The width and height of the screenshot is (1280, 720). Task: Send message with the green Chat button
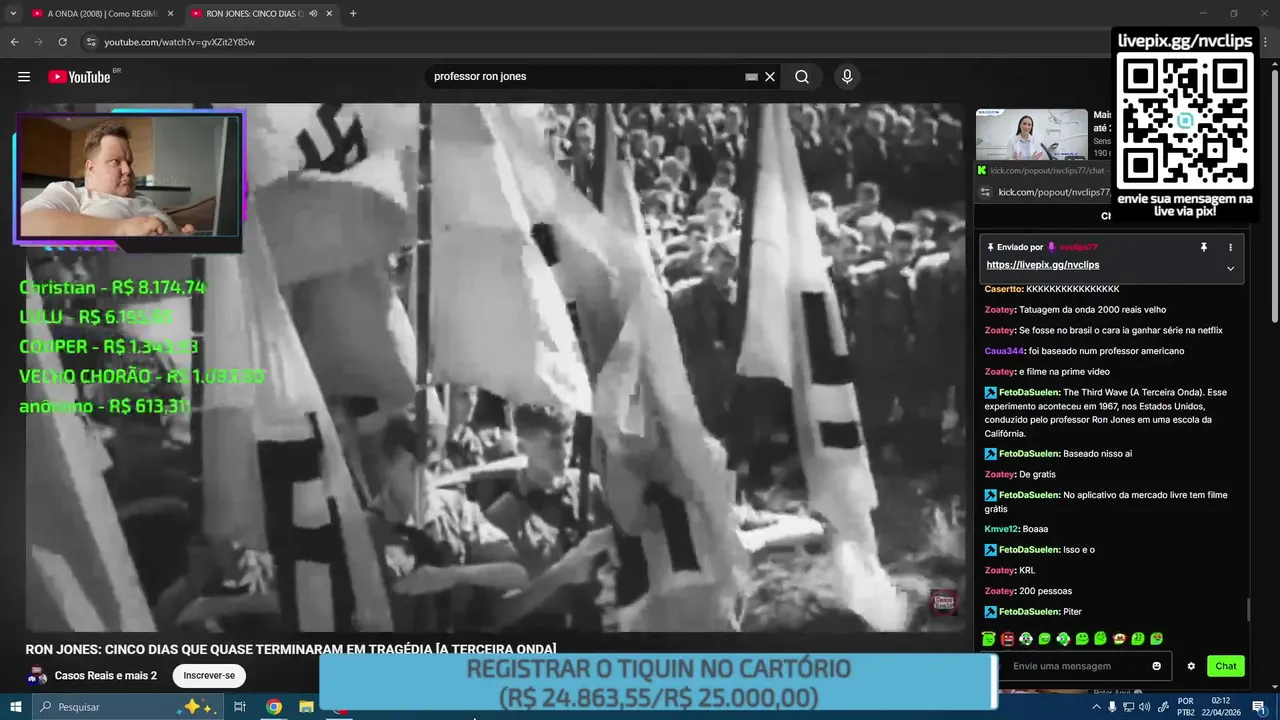click(1226, 666)
